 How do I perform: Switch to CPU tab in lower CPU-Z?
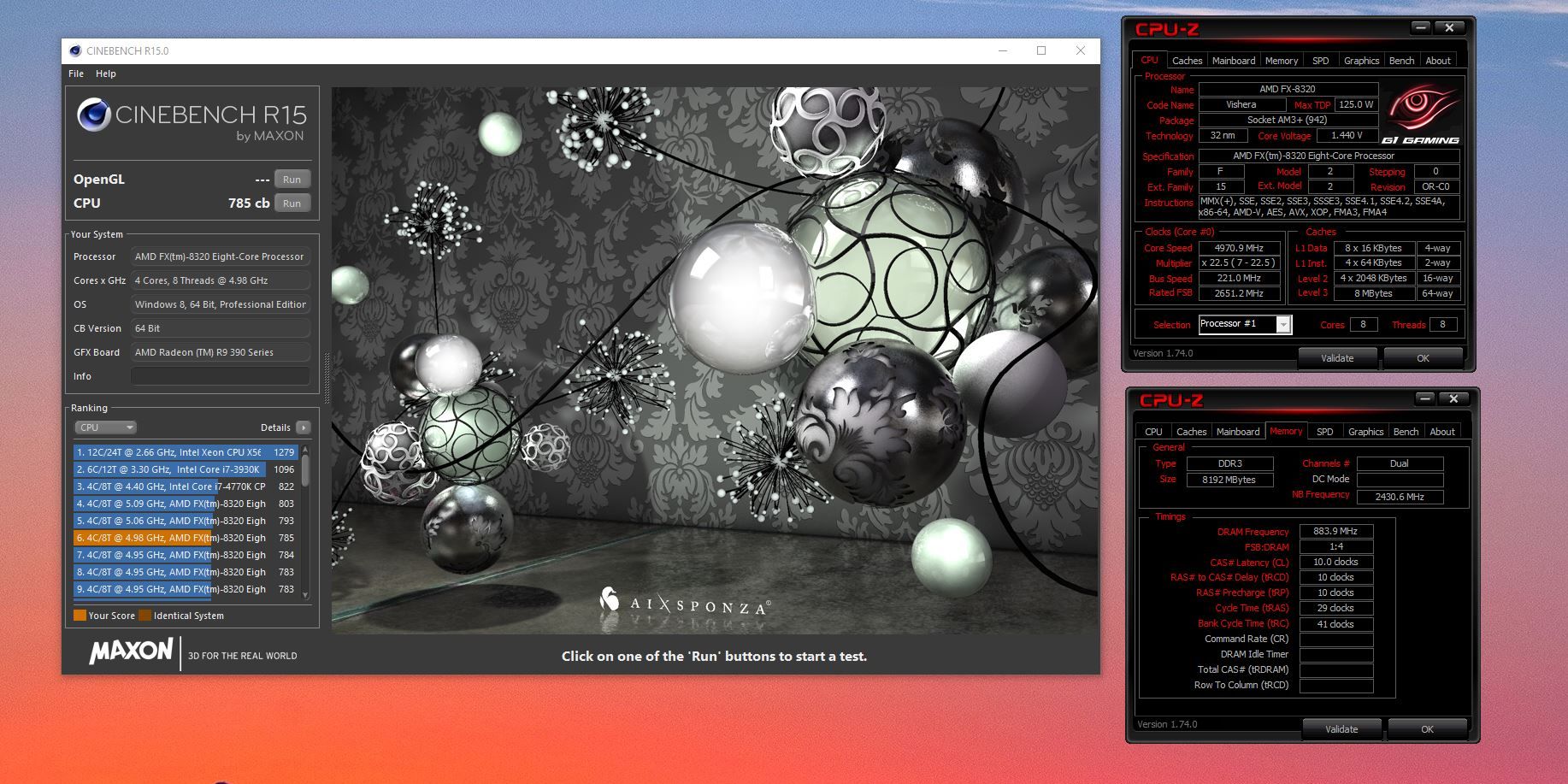pyautogui.click(x=1153, y=432)
